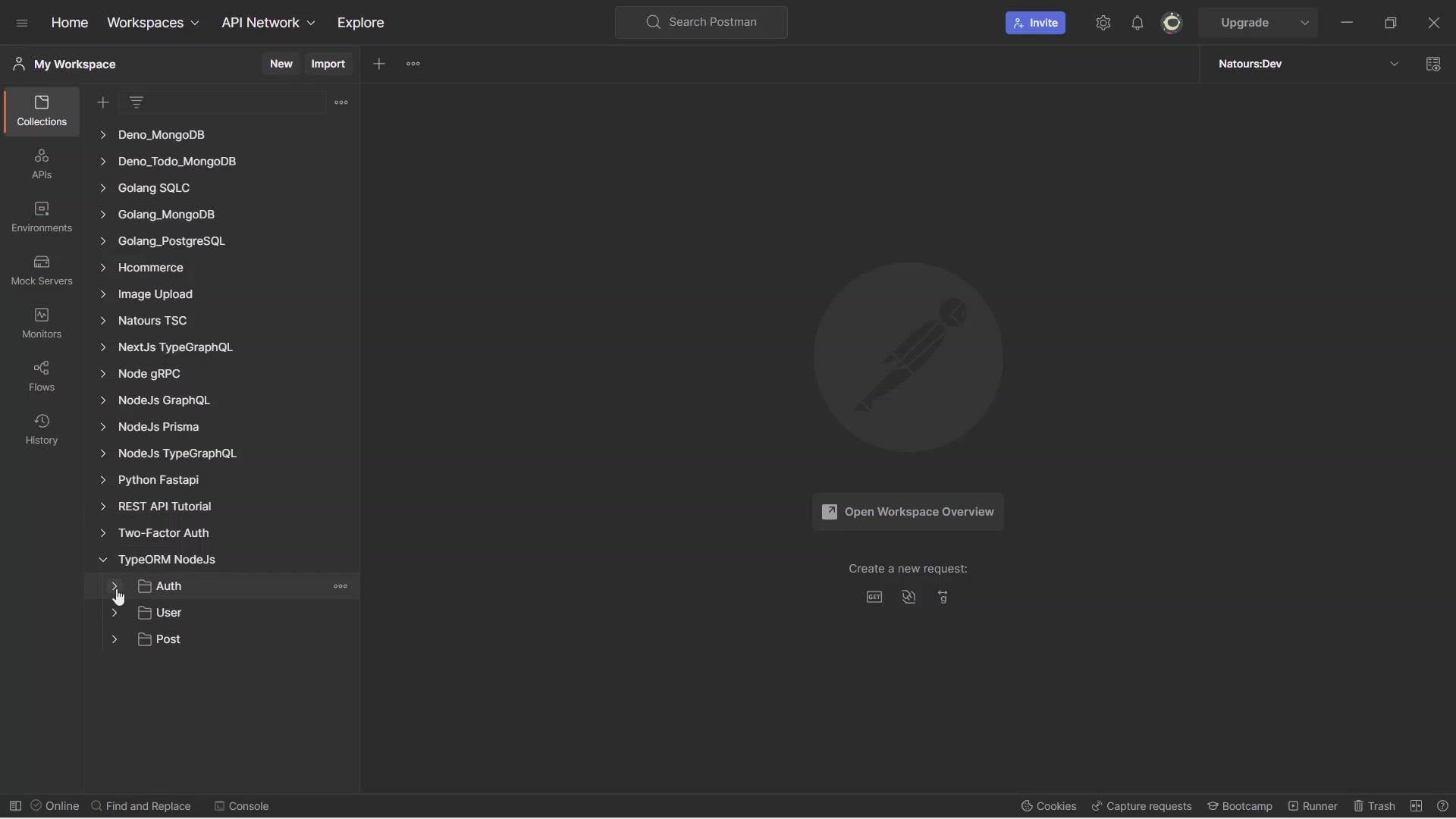
Task: Open the notifications bell
Action: (1137, 23)
